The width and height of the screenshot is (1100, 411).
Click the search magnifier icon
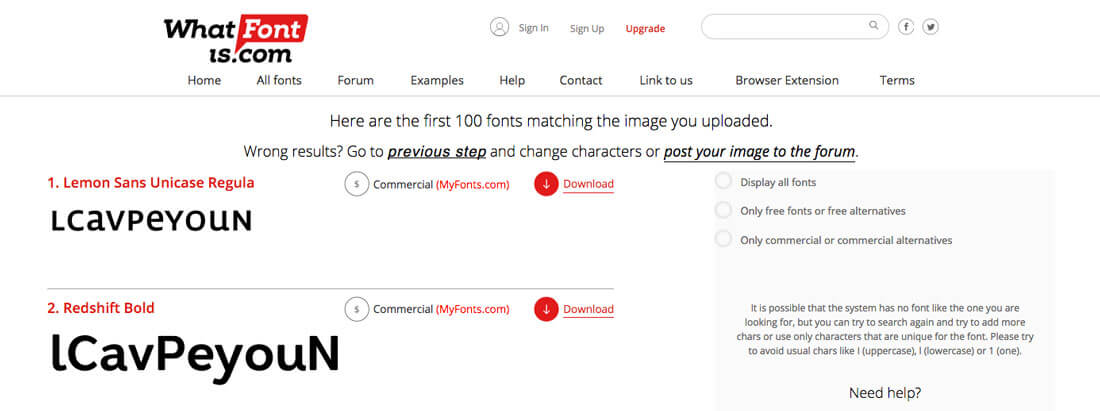874,26
